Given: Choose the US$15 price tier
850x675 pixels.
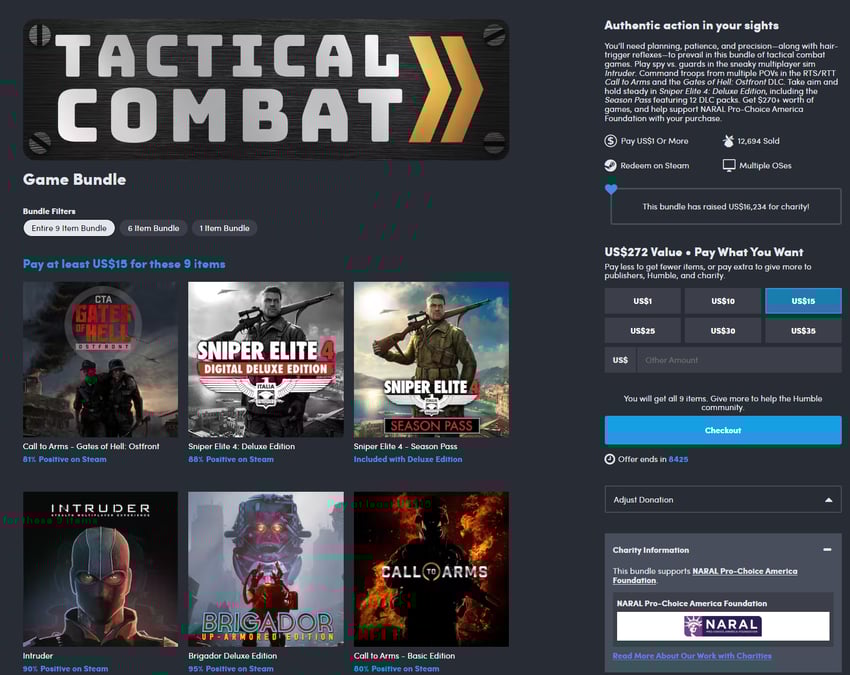Looking at the screenshot, I should click(803, 301).
